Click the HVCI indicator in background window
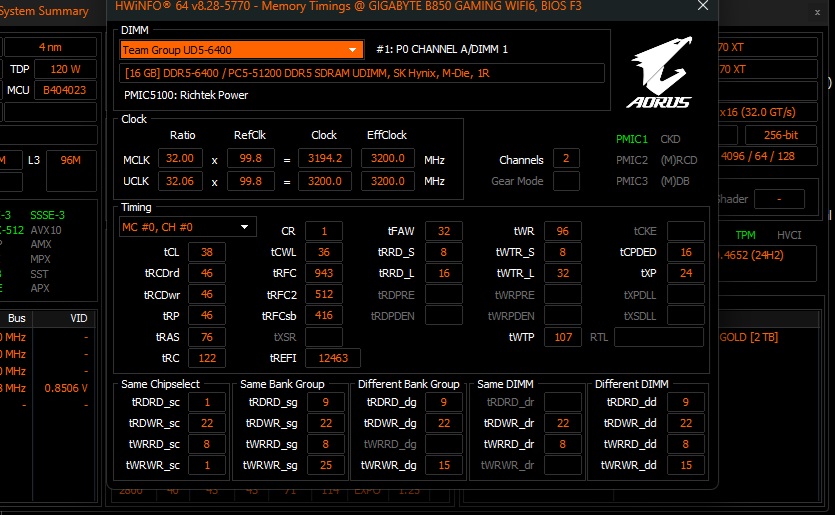The width and height of the screenshot is (835, 515). click(x=789, y=235)
